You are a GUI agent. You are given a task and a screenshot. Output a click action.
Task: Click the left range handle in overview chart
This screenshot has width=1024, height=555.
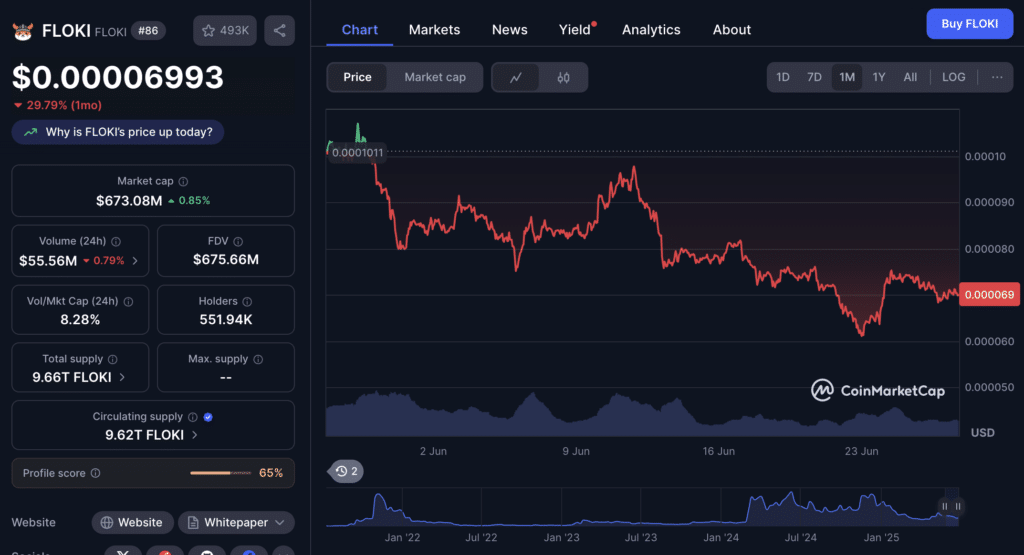tap(944, 506)
